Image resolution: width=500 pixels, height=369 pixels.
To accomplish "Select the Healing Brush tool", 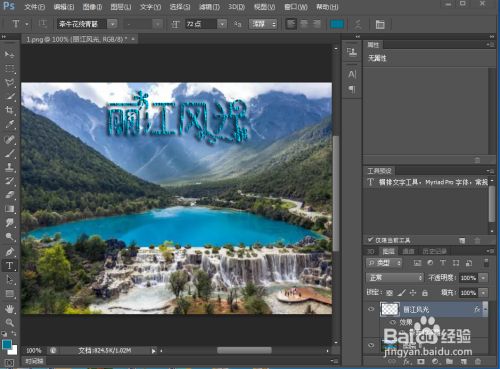I will coord(9,139).
